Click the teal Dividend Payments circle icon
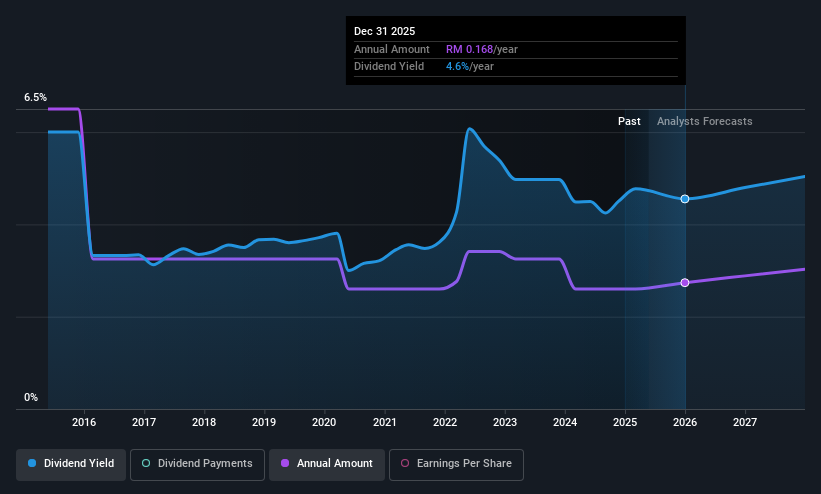Image resolution: width=821 pixels, height=494 pixels. (x=146, y=463)
